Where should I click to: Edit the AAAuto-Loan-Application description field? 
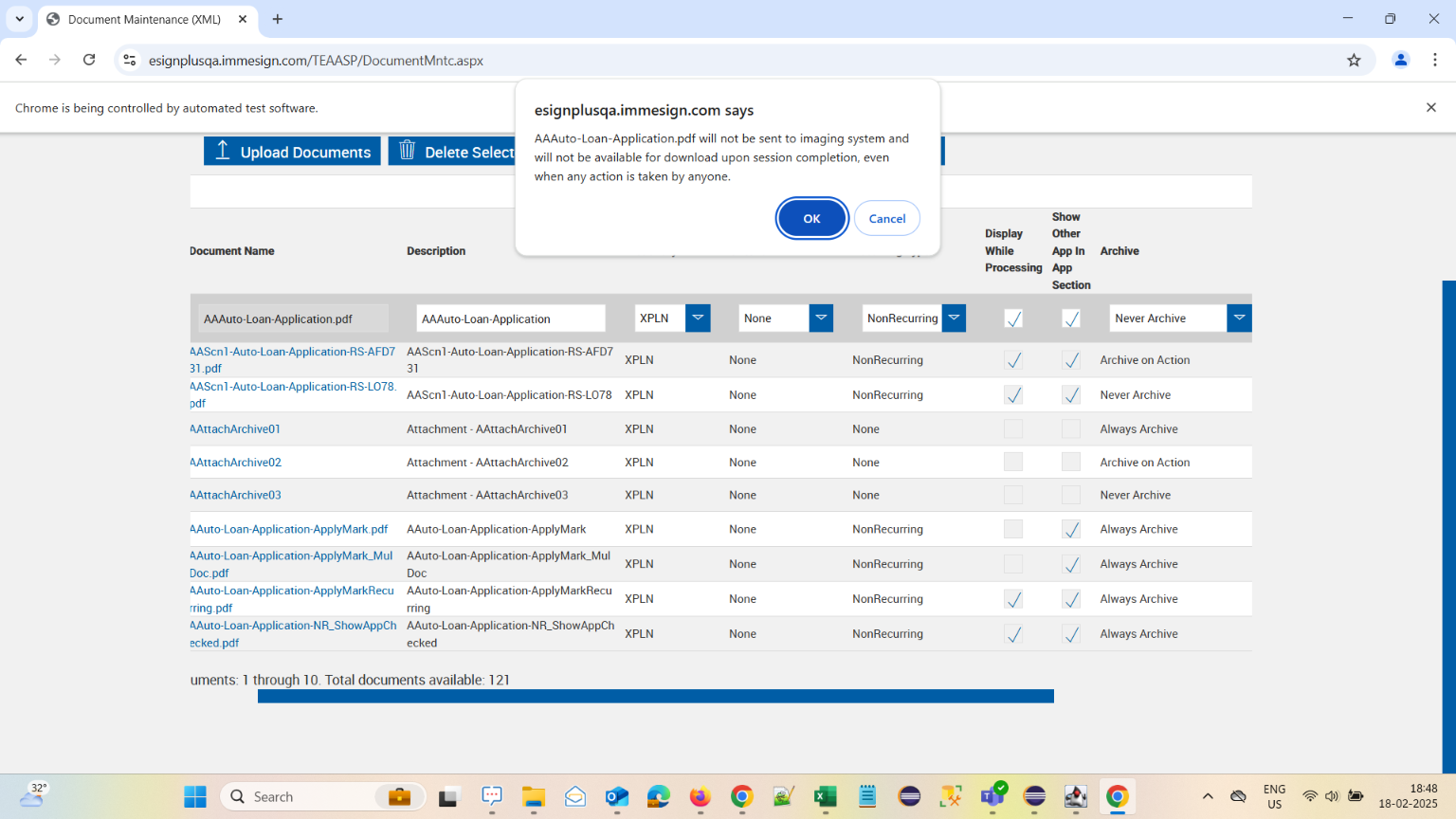click(x=510, y=318)
